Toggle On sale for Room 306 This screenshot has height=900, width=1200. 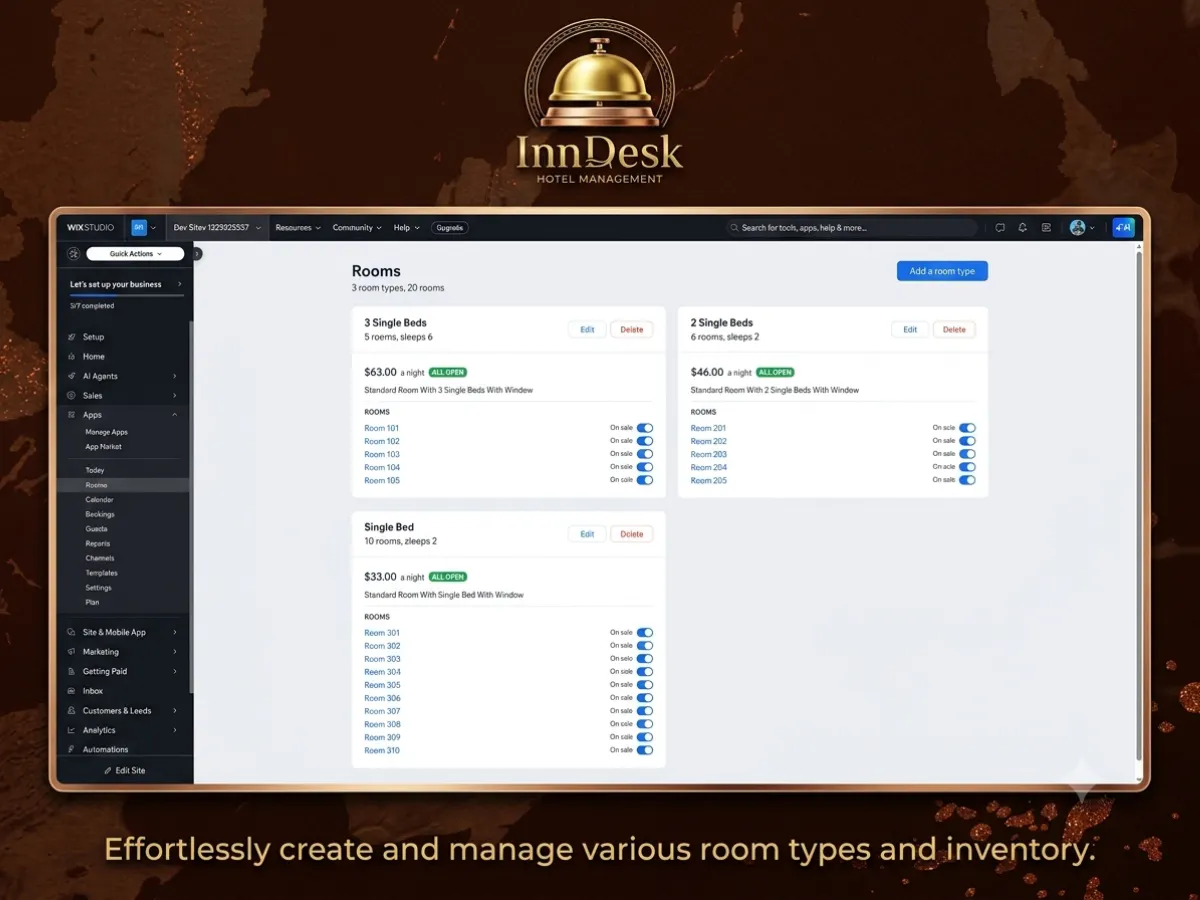[x=645, y=698]
